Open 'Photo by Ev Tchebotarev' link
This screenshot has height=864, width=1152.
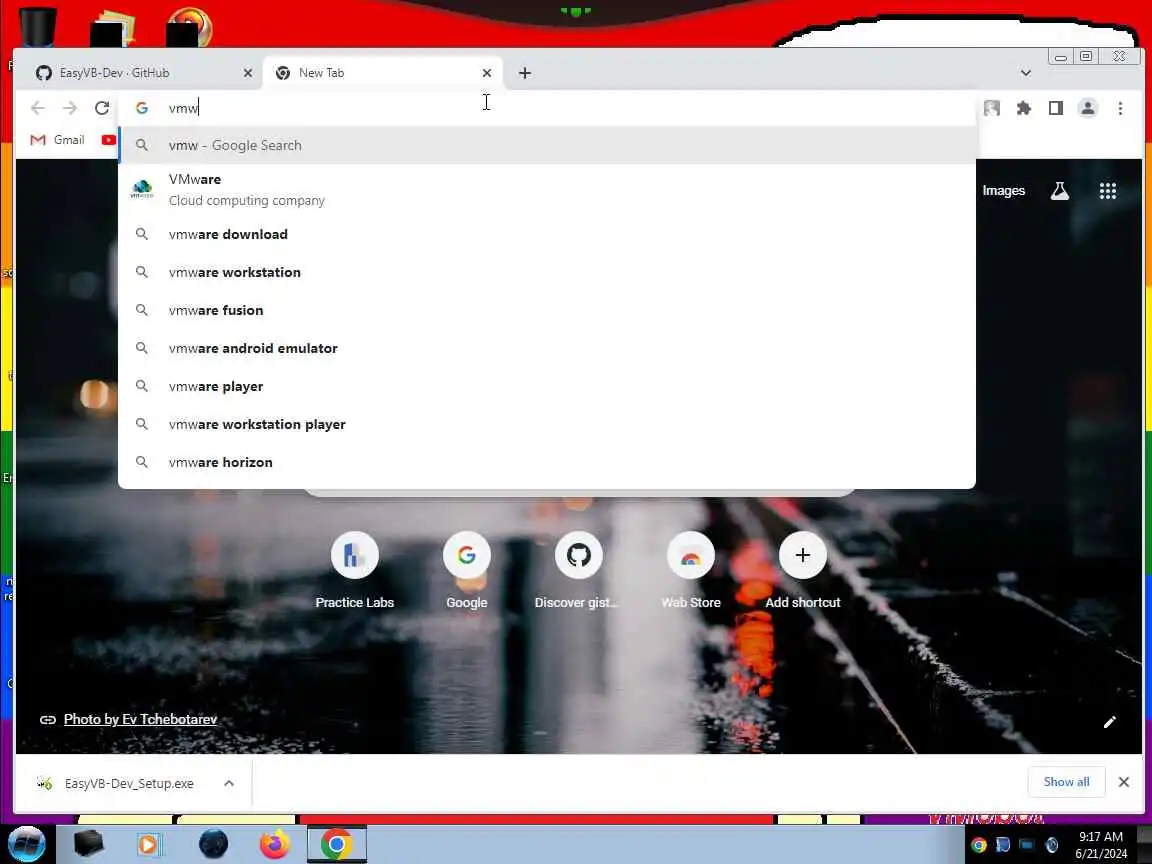click(140, 719)
